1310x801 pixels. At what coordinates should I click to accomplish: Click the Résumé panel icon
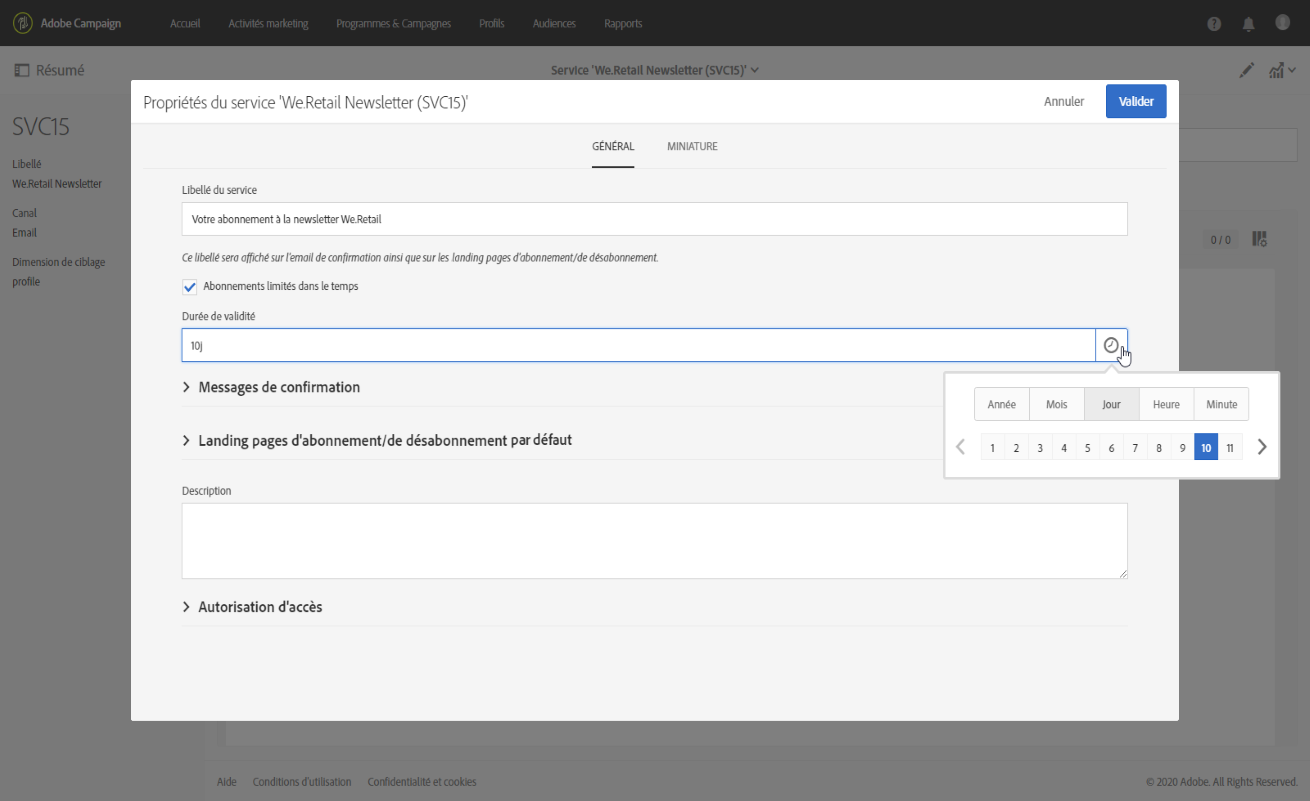pyautogui.click(x=21, y=70)
